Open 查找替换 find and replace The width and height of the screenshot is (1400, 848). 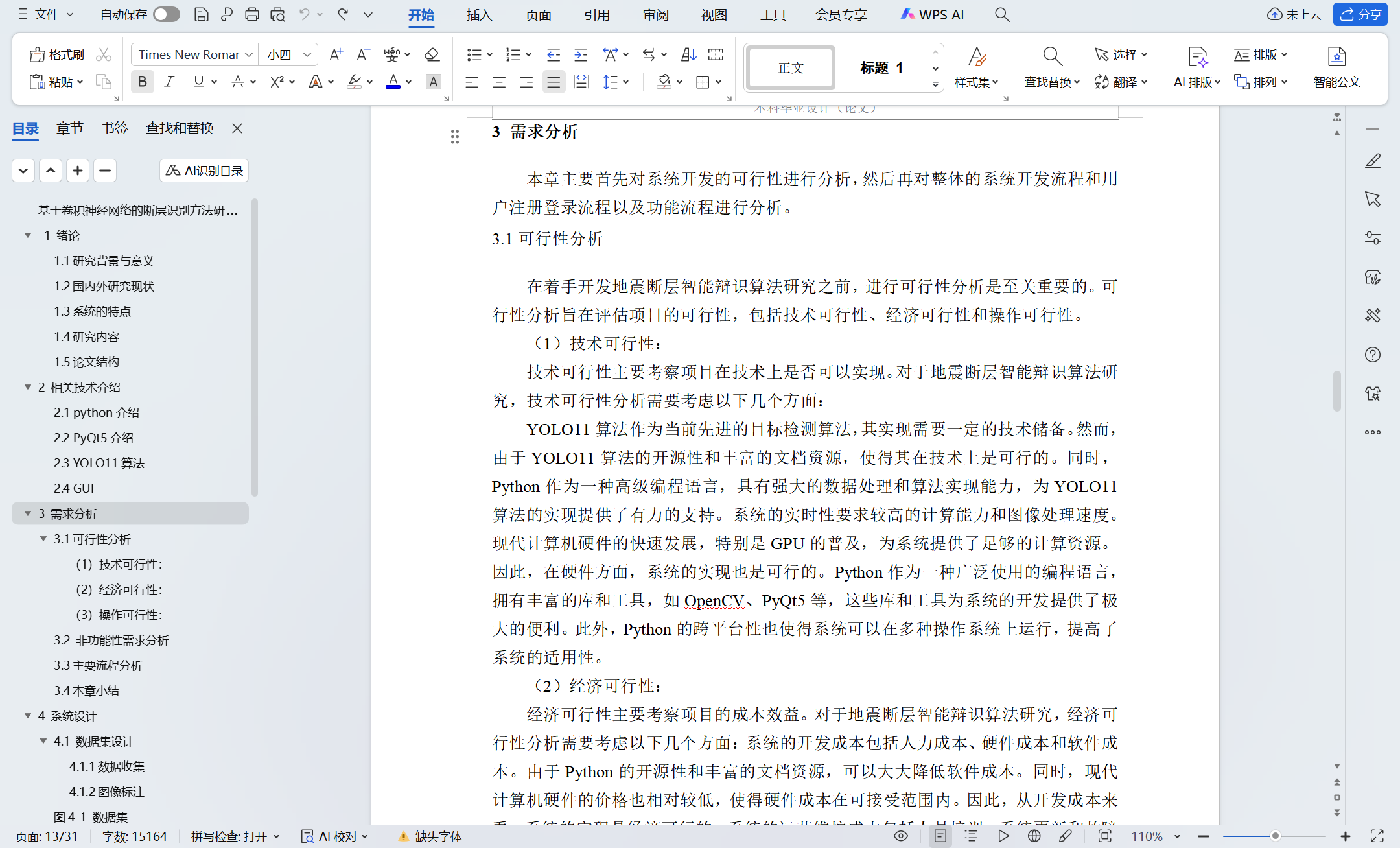tap(1052, 67)
